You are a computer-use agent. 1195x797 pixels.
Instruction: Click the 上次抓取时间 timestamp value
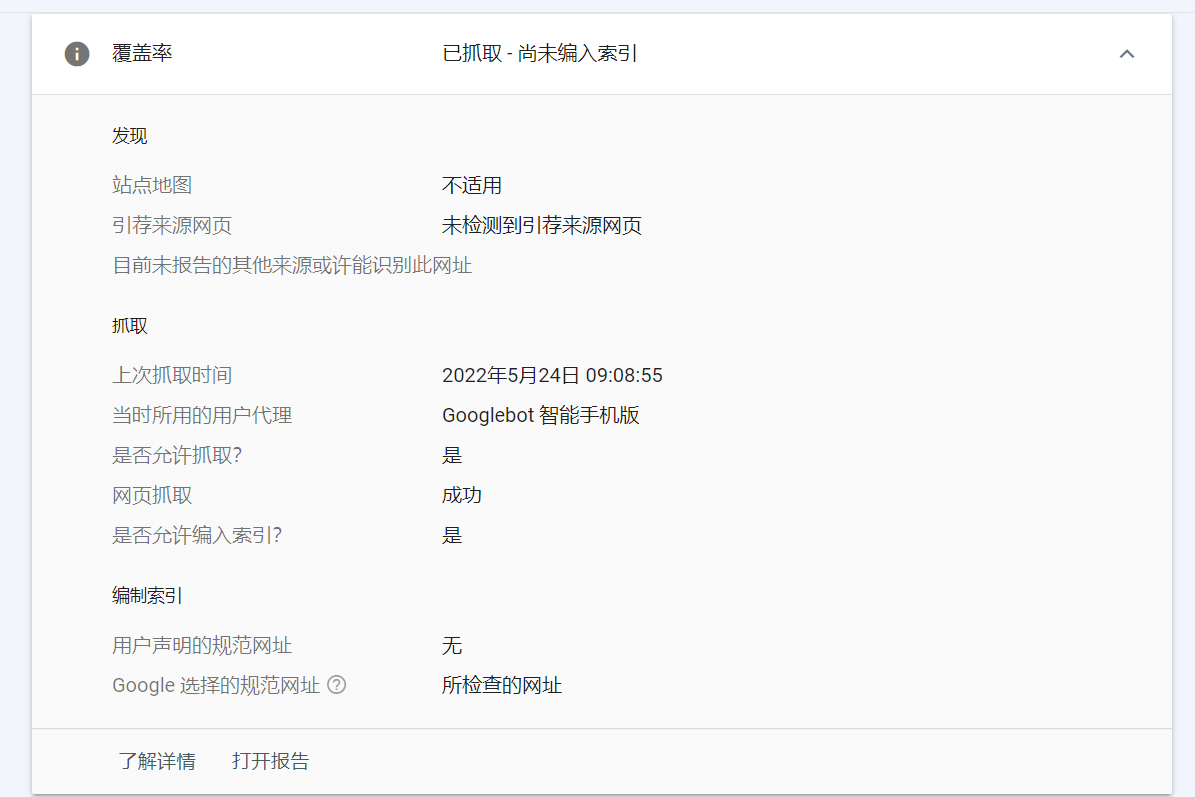pyautogui.click(x=553, y=374)
